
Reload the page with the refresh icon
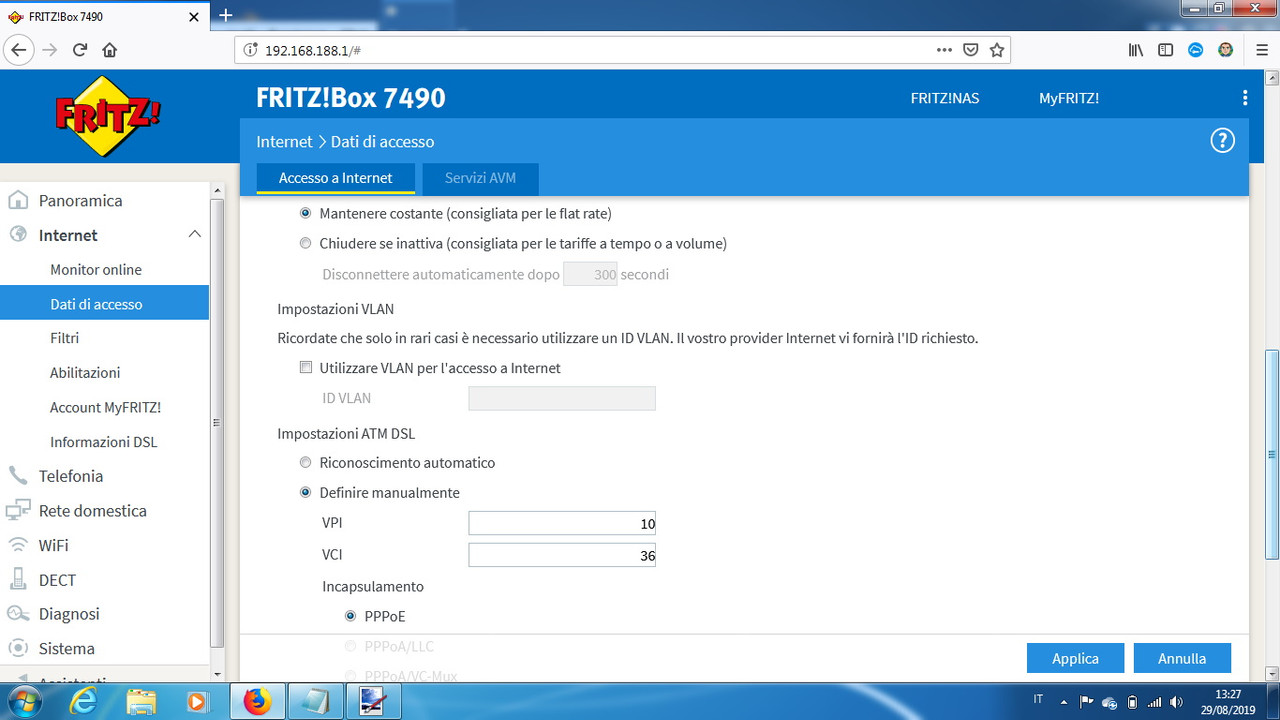point(80,50)
